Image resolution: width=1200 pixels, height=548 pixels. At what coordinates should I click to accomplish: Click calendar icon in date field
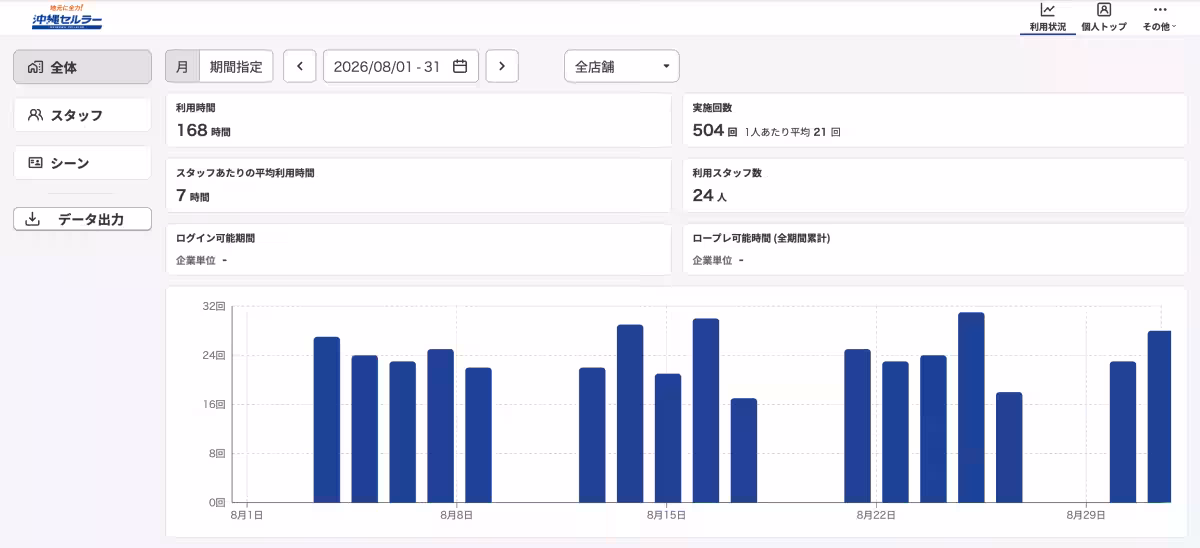click(460, 66)
